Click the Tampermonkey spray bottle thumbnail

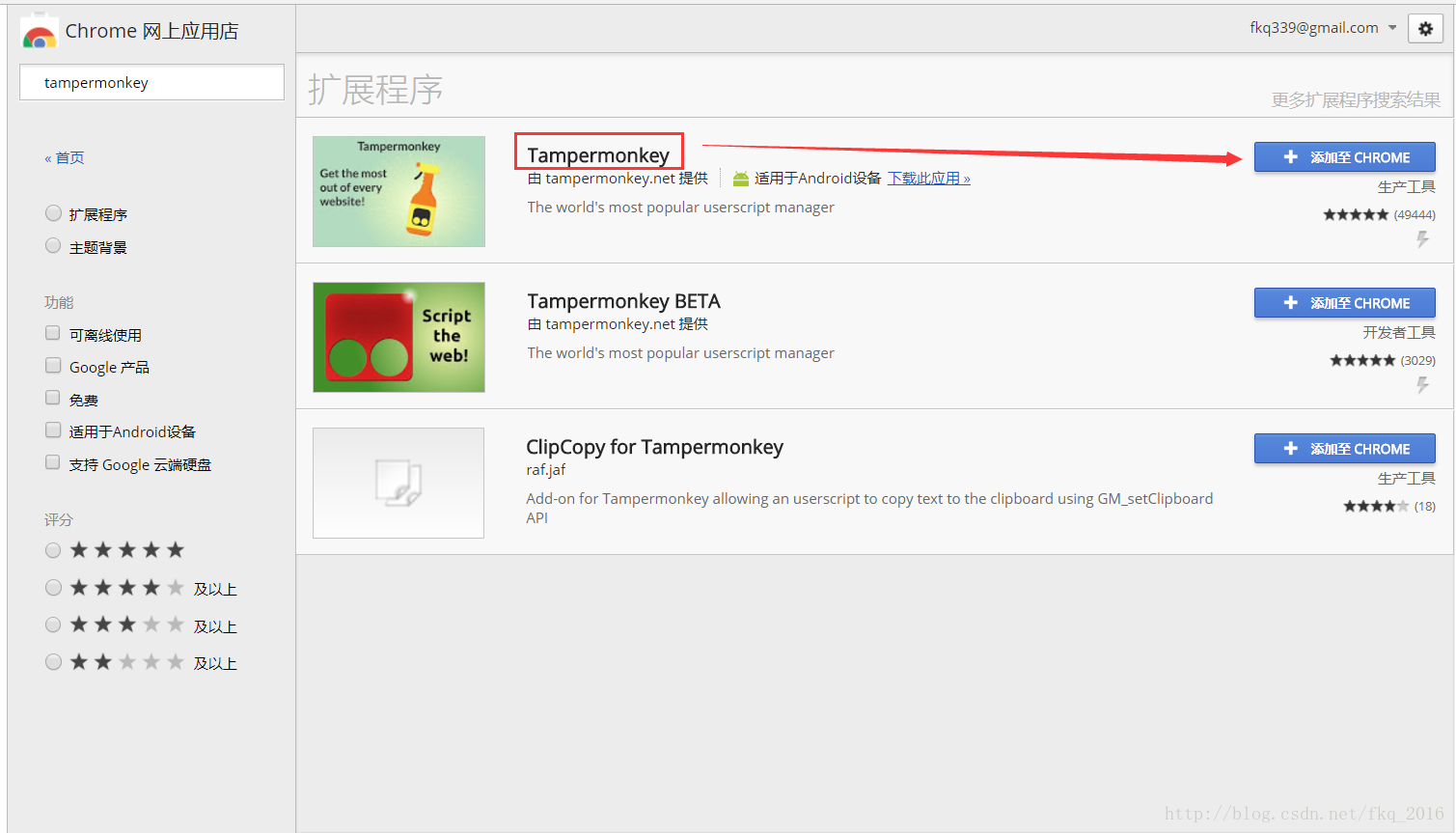pyautogui.click(x=398, y=191)
